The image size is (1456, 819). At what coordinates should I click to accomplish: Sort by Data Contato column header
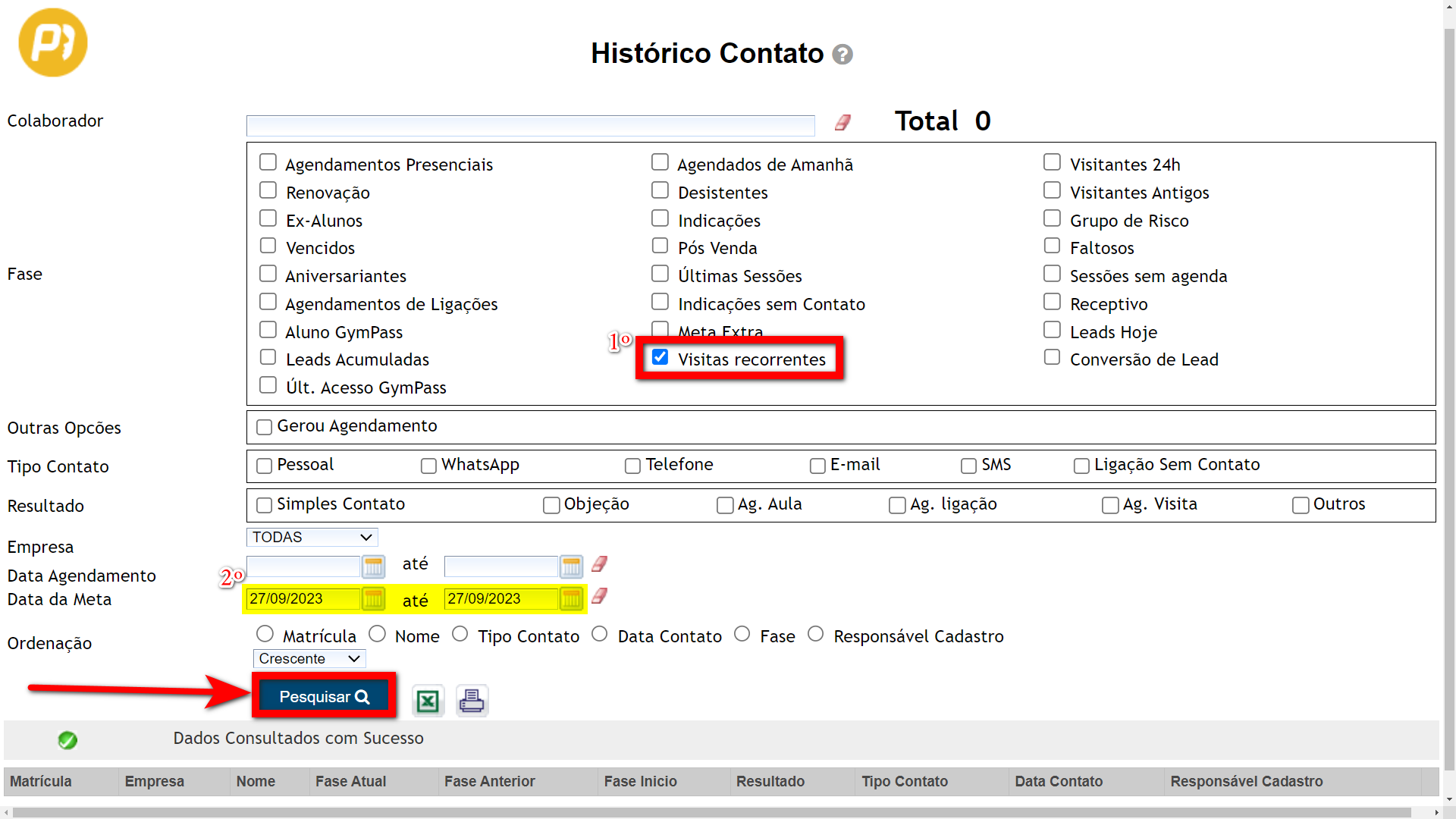(x=1059, y=781)
